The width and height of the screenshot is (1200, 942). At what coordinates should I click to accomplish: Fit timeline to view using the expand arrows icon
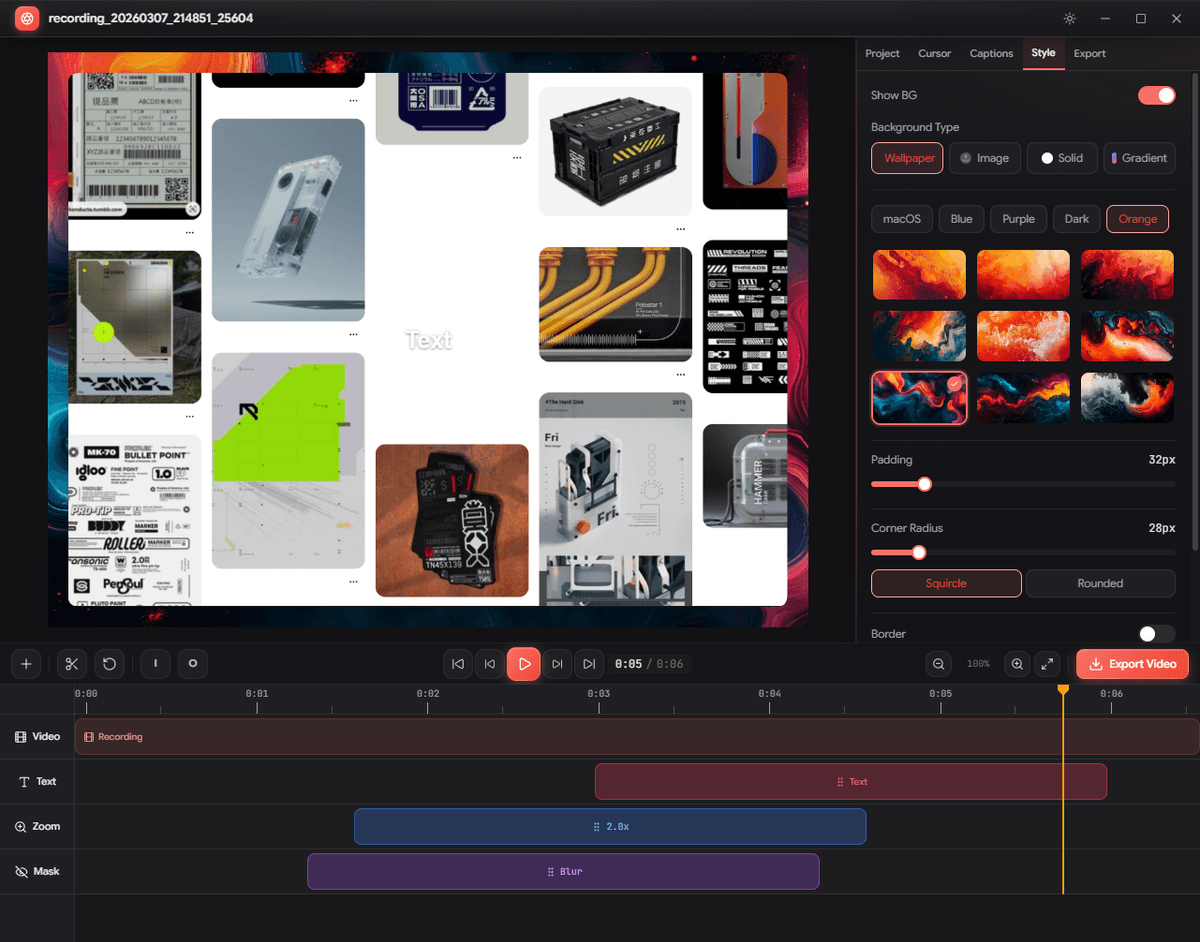(x=1047, y=663)
